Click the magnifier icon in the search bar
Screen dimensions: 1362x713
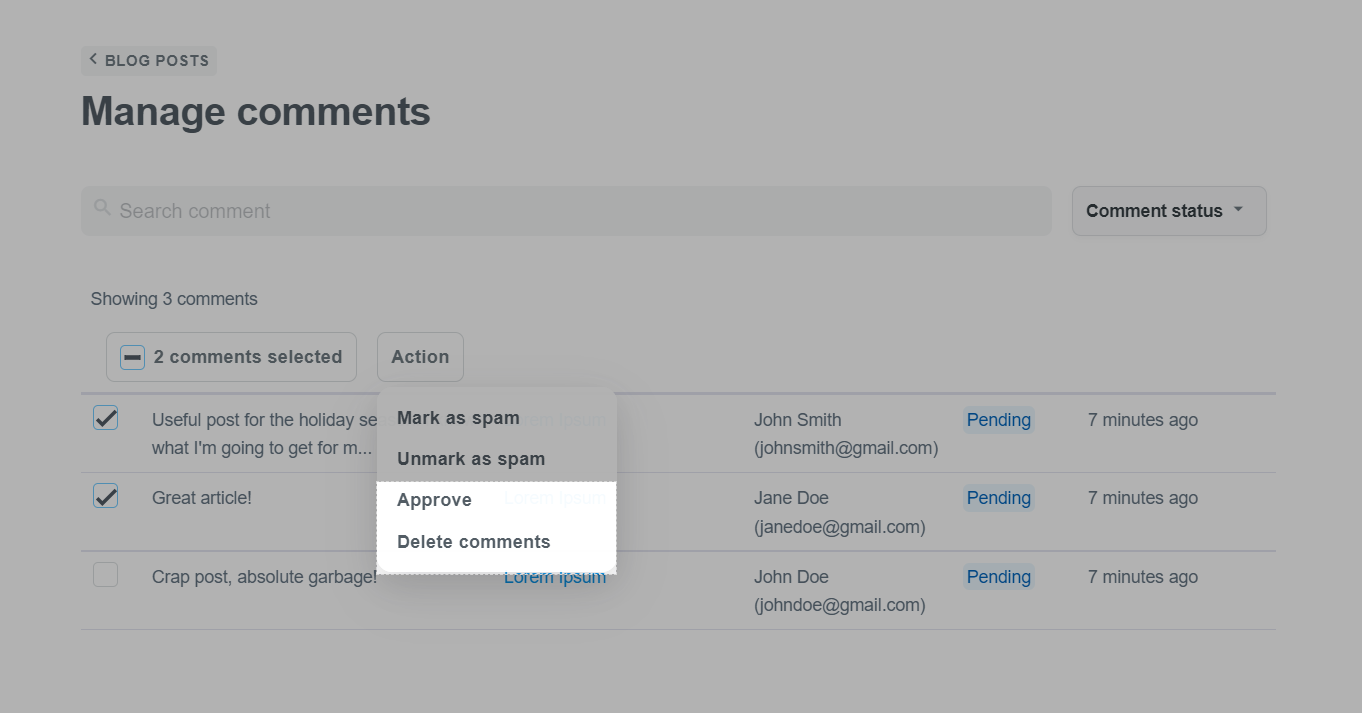tap(102, 209)
